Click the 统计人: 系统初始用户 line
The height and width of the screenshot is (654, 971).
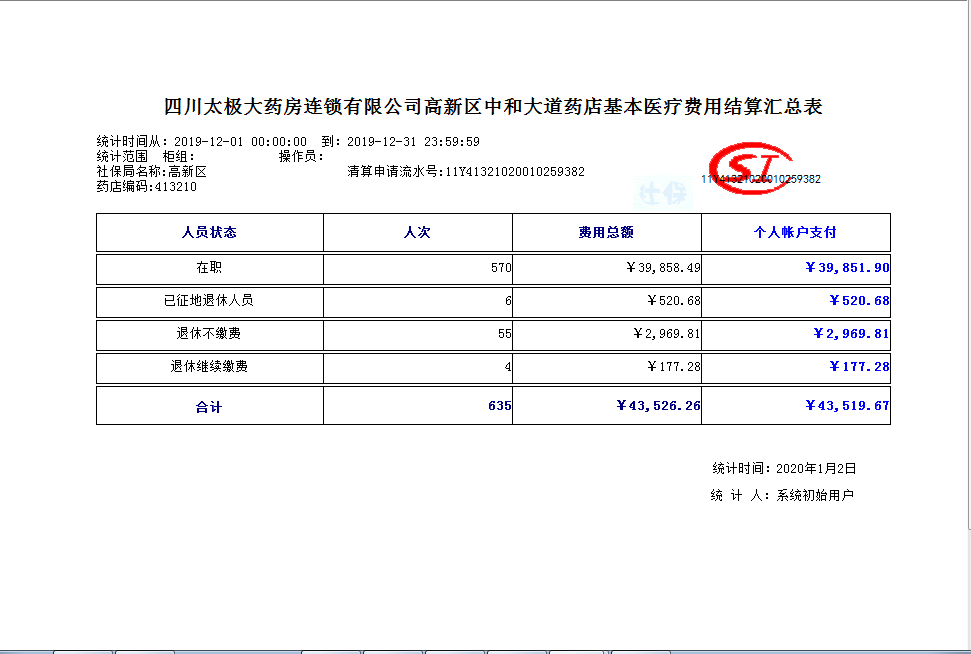(x=782, y=495)
